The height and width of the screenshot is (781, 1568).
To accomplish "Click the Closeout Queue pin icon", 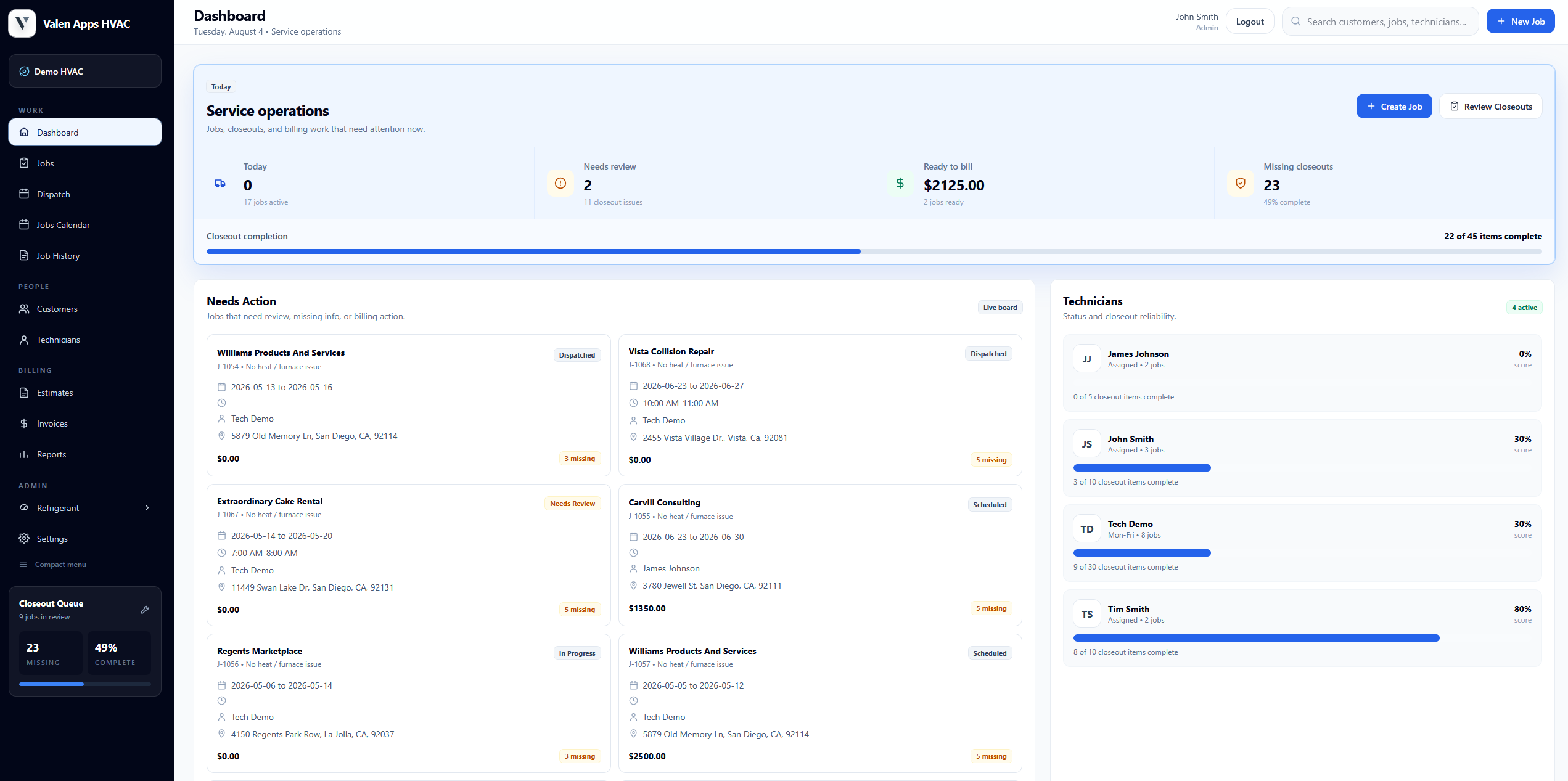I will point(145,609).
